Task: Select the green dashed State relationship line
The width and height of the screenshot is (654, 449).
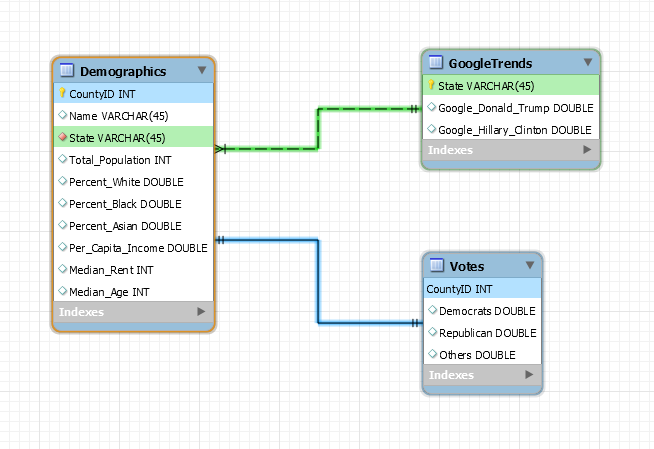Action: [x=318, y=128]
